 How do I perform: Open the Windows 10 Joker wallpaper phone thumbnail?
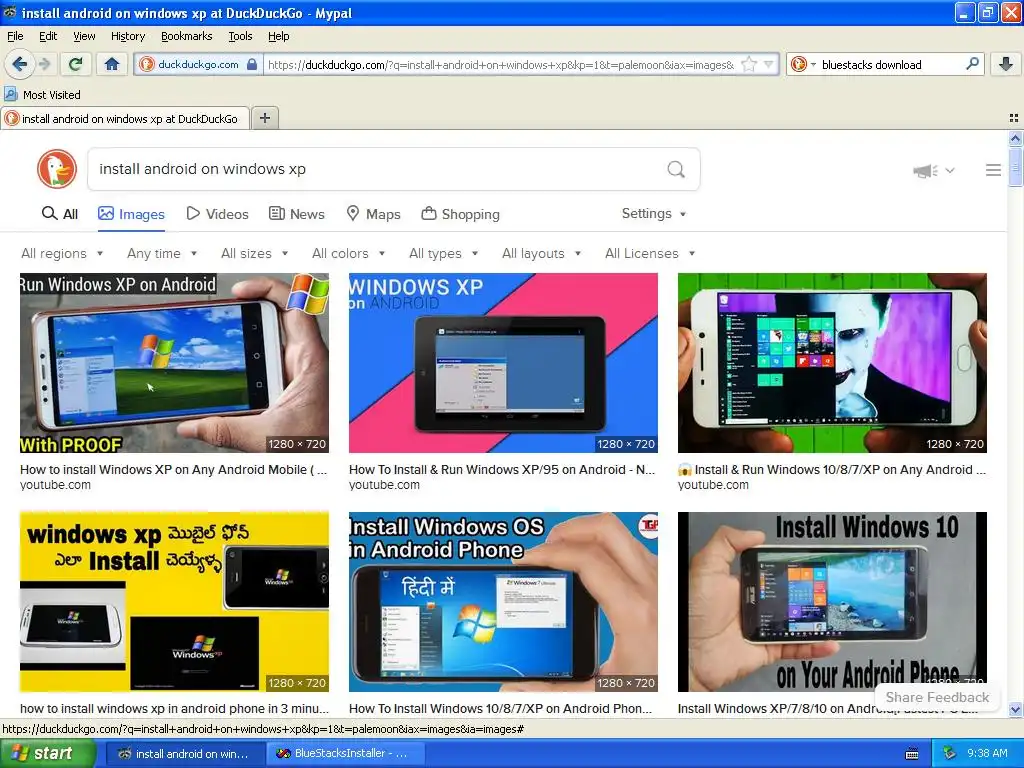pyautogui.click(x=832, y=363)
